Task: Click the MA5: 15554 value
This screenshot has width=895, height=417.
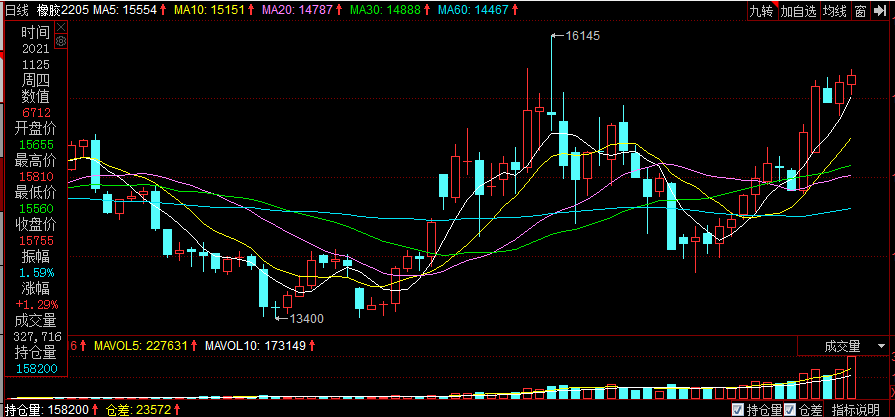Action: tap(125, 10)
